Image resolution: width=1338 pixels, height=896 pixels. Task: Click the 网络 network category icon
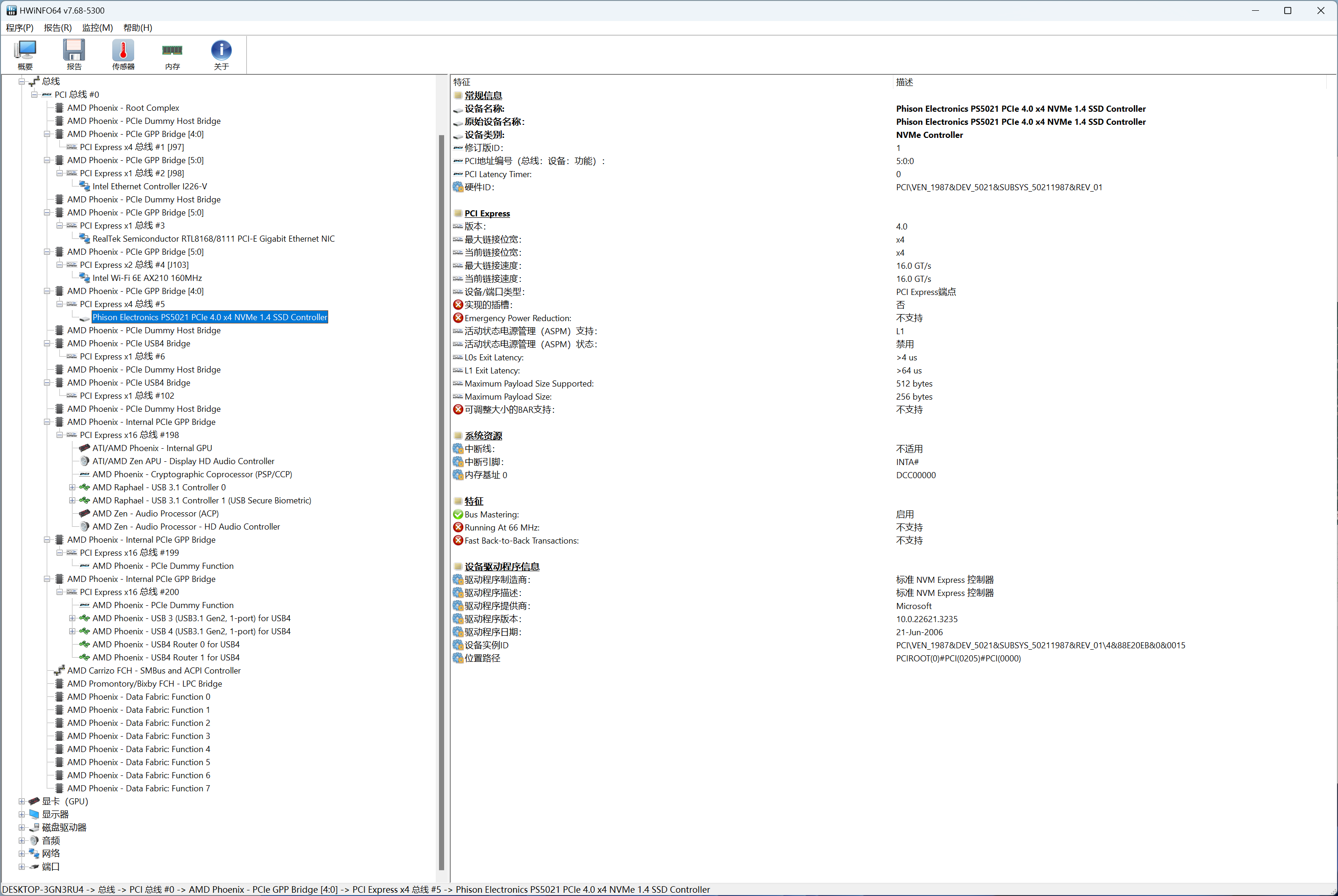(34, 854)
